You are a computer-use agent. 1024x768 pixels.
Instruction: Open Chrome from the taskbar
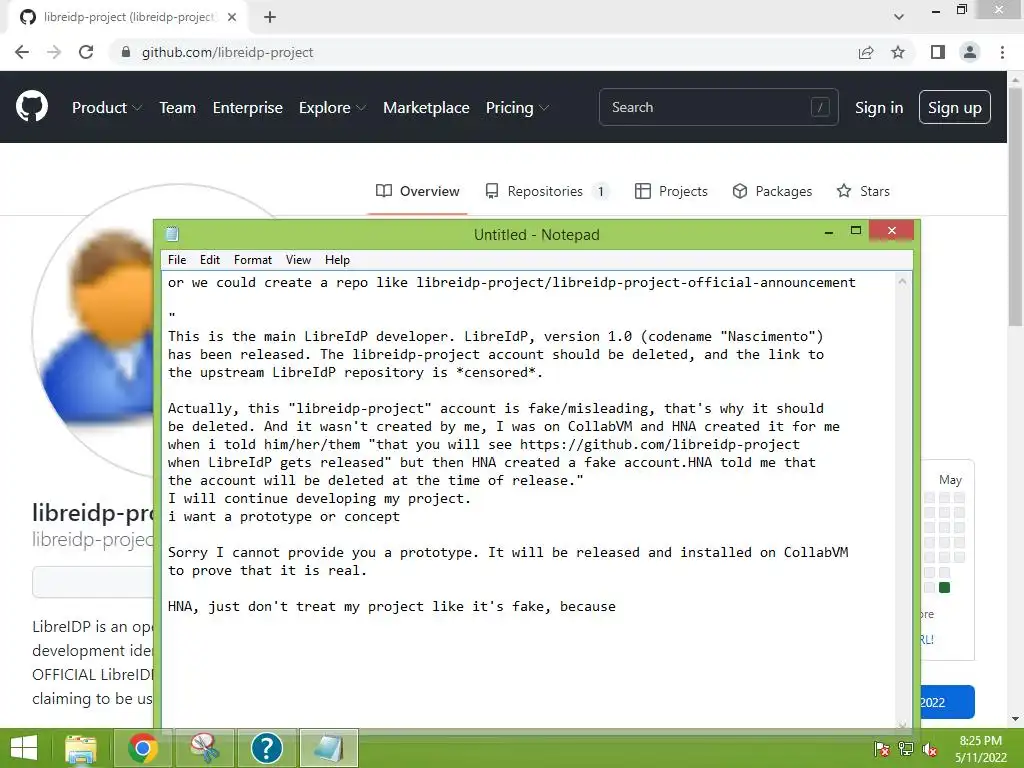(x=143, y=748)
